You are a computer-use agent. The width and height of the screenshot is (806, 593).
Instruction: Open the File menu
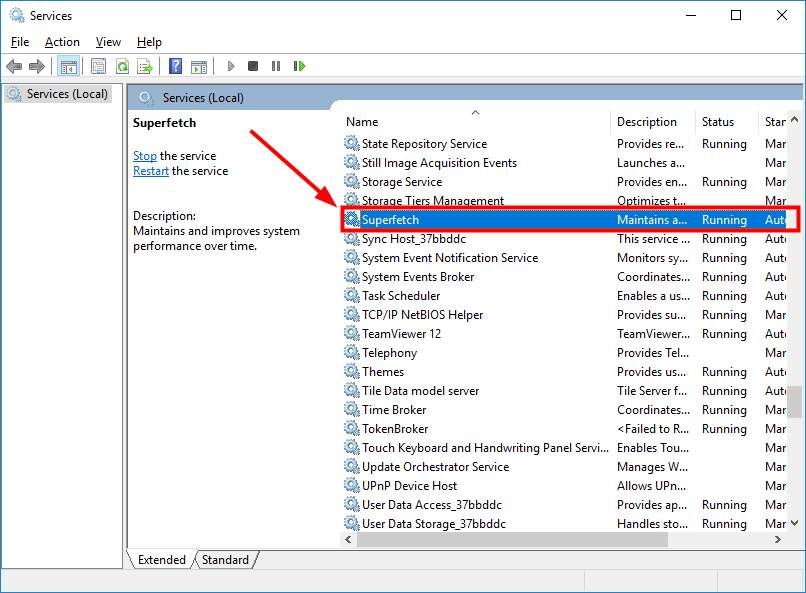19,42
